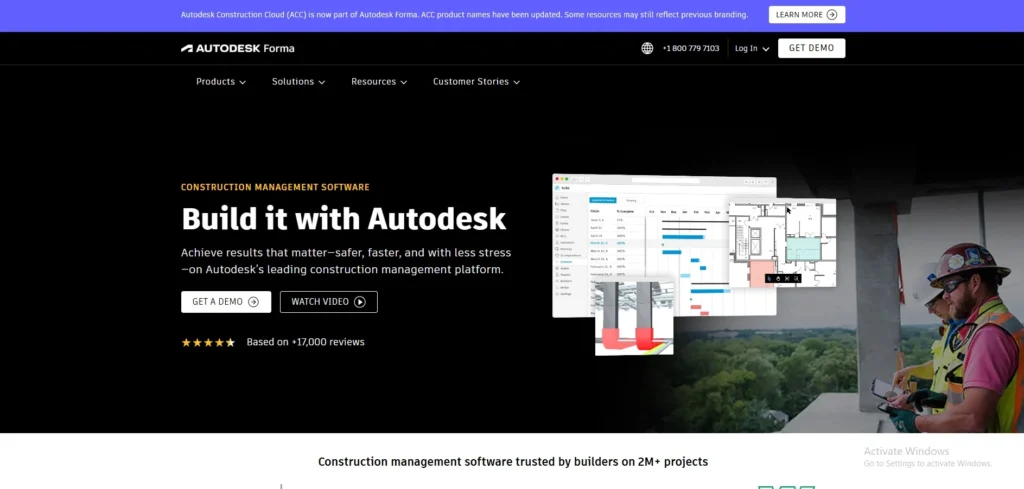Click the play icon in Watch Video
1024x489 pixels.
[x=360, y=302]
